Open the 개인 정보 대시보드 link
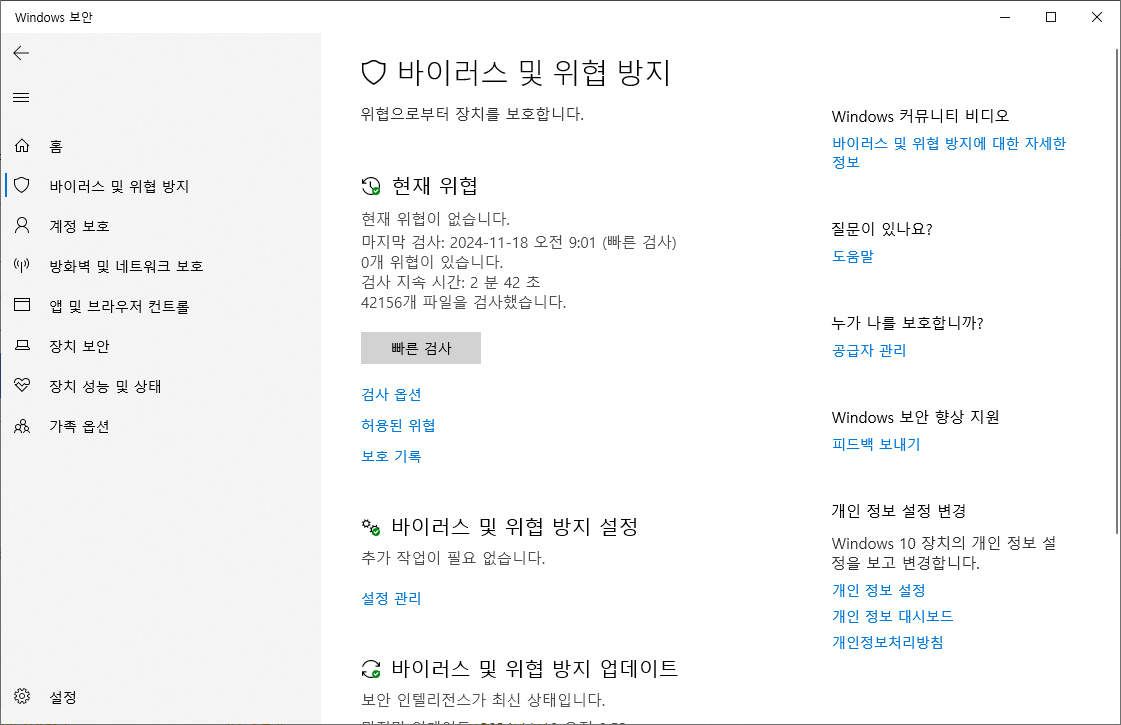The image size is (1121, 725). coord(892,616)
